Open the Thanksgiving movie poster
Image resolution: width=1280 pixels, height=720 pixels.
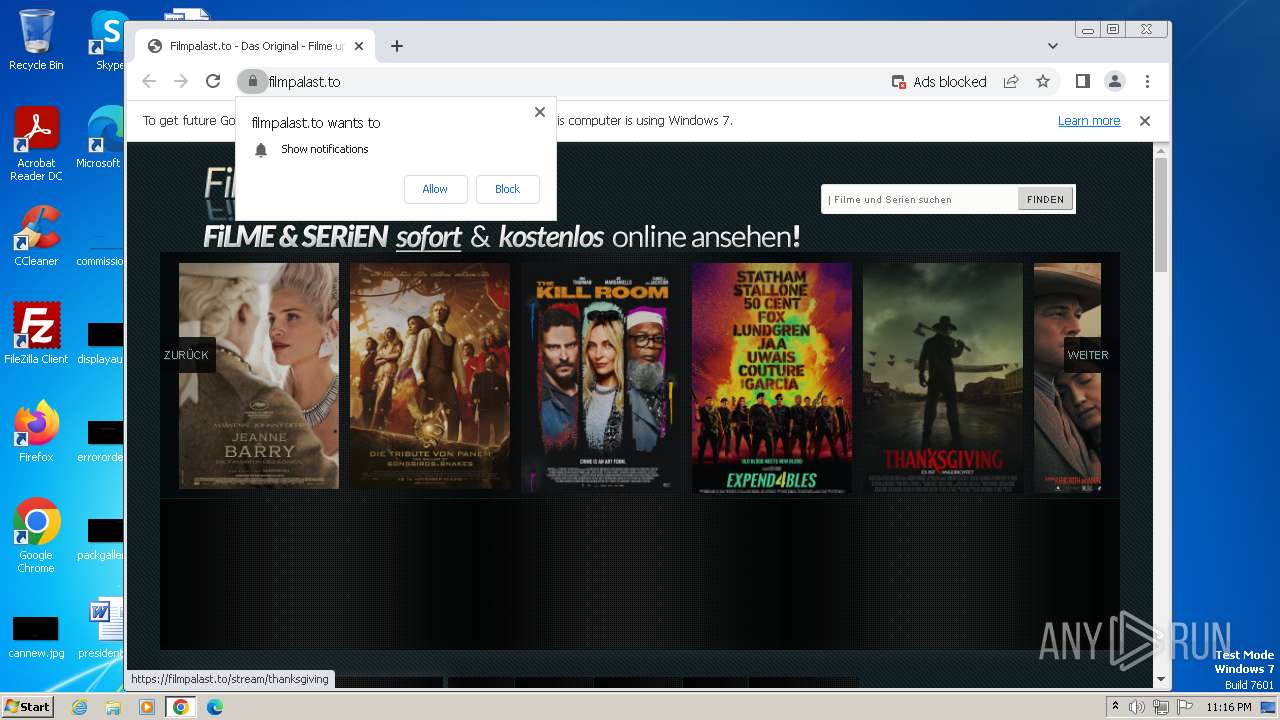(943, 378)
